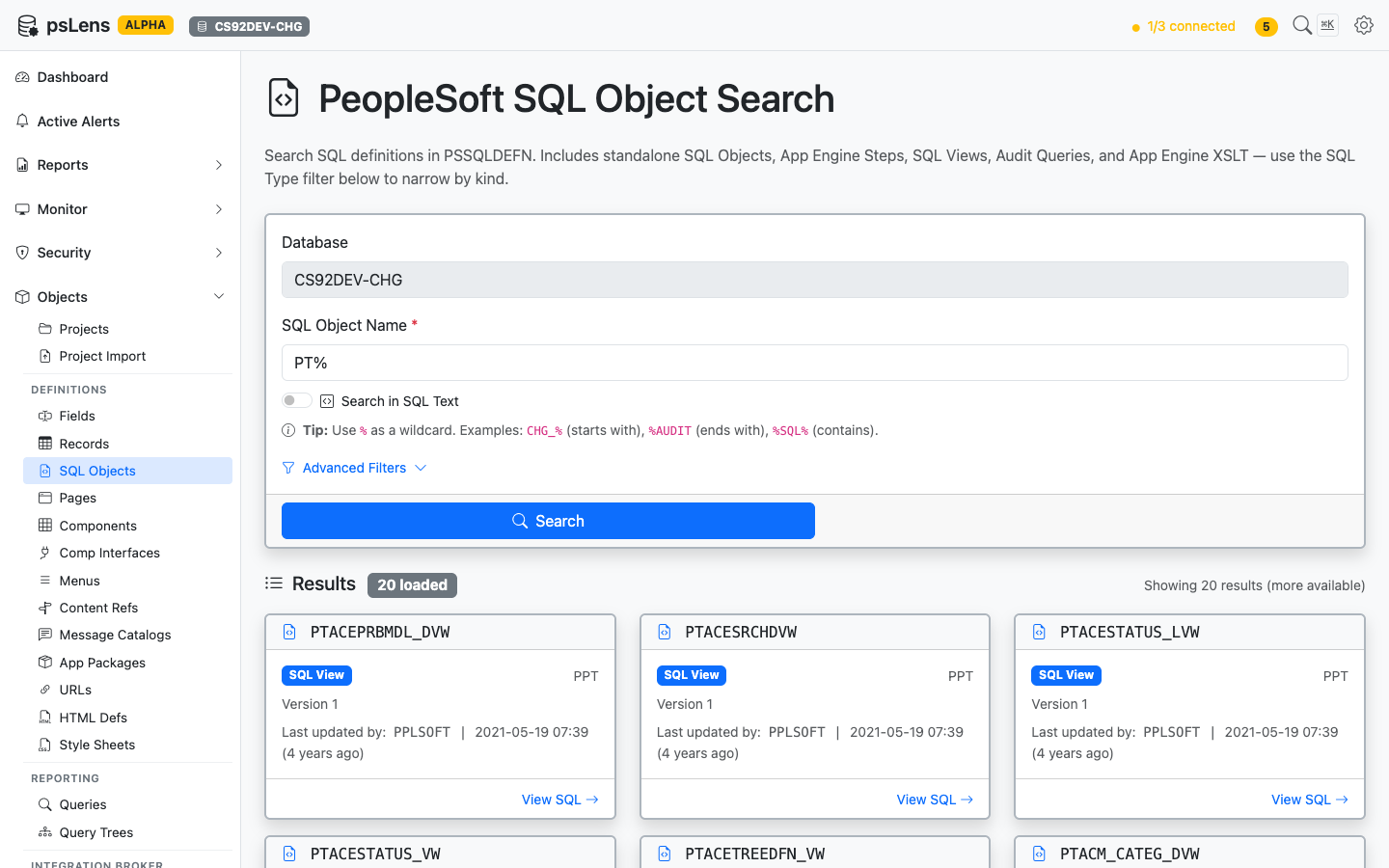
Task: Click the Advanced Filters funnel icon
Action: 288,468
